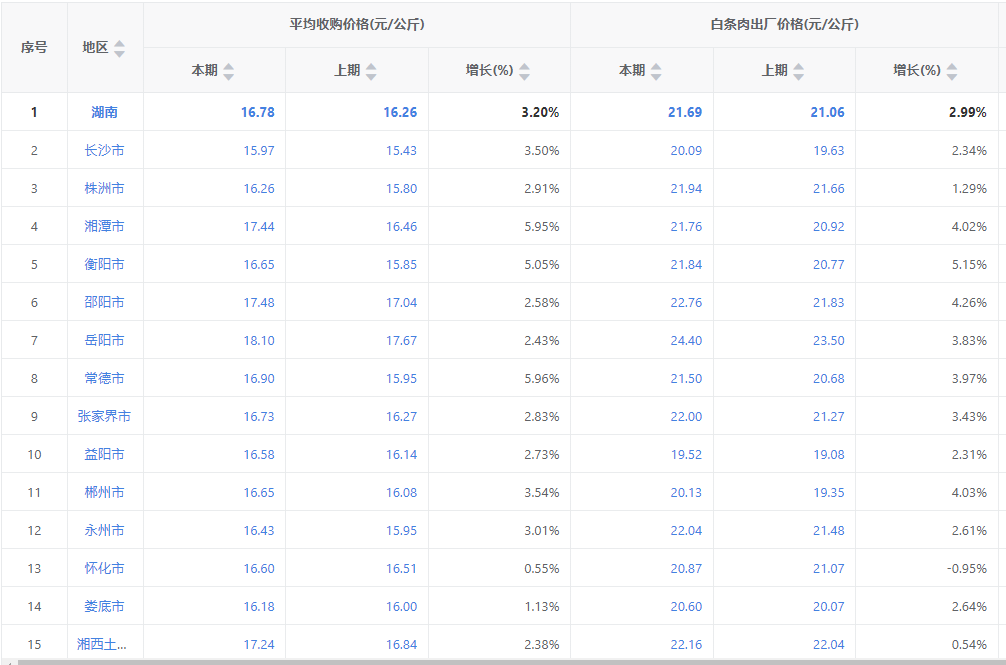1006x665 pixels.
Task: Click the 平均收购价格(元/公斤) group header
Action: 357,25
